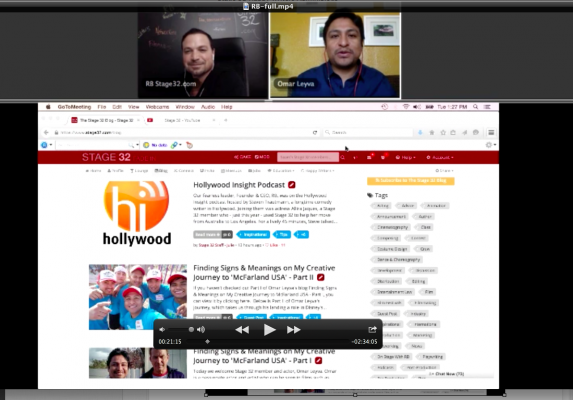This screenshot has width=573, height=400.
Task: Open McFarland USA Part II post title
Action: (264, 273)
